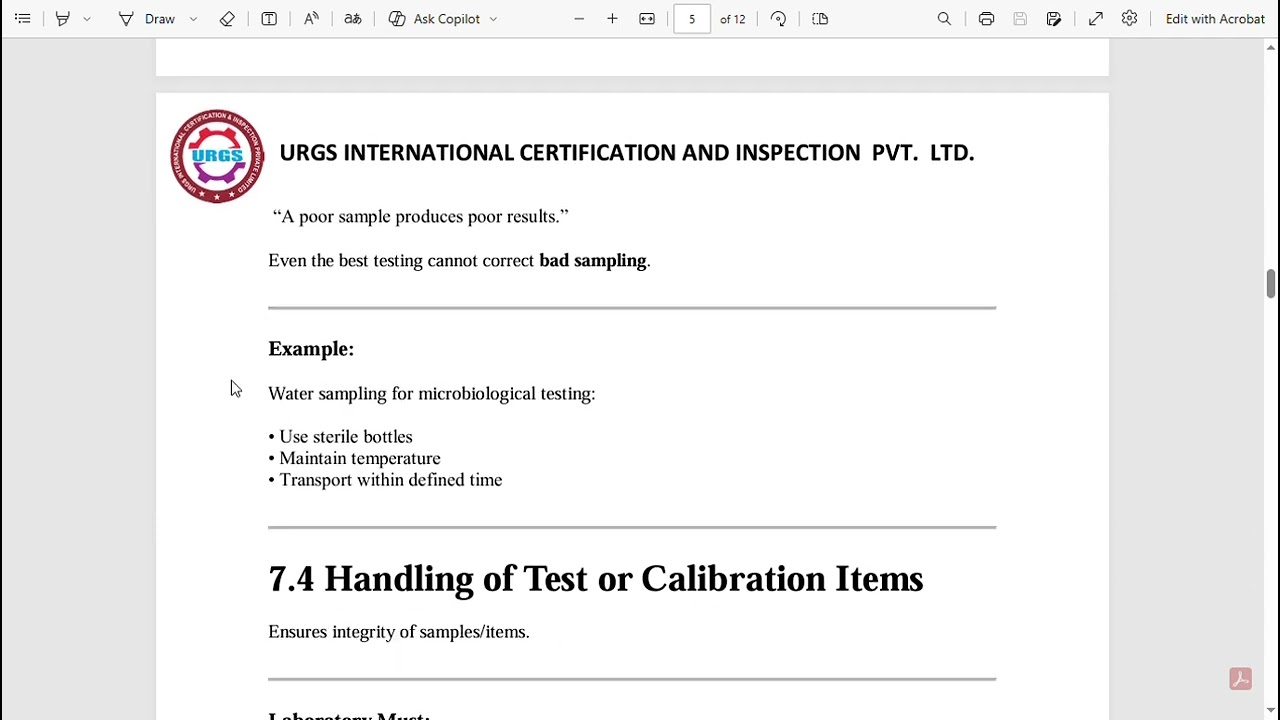
Task: Open Find in document search
Action: 944,19
